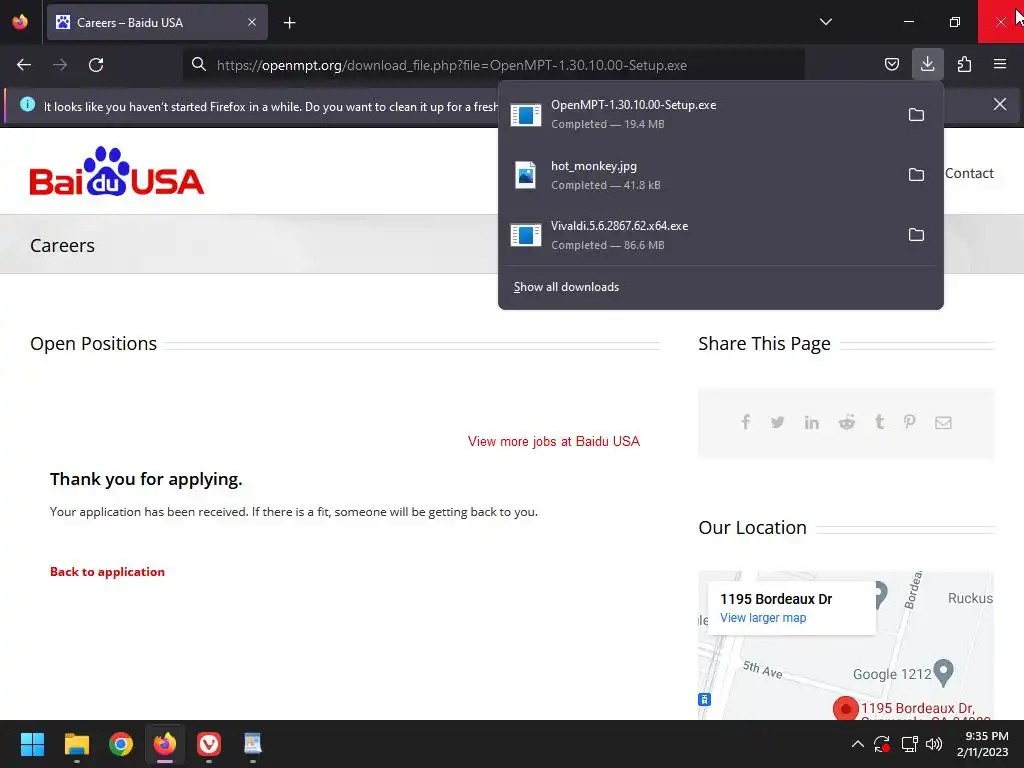This screenshot has height=768, width=1024.
Task: Show Vivaldi installer in its folder
Action: point(916,235)
